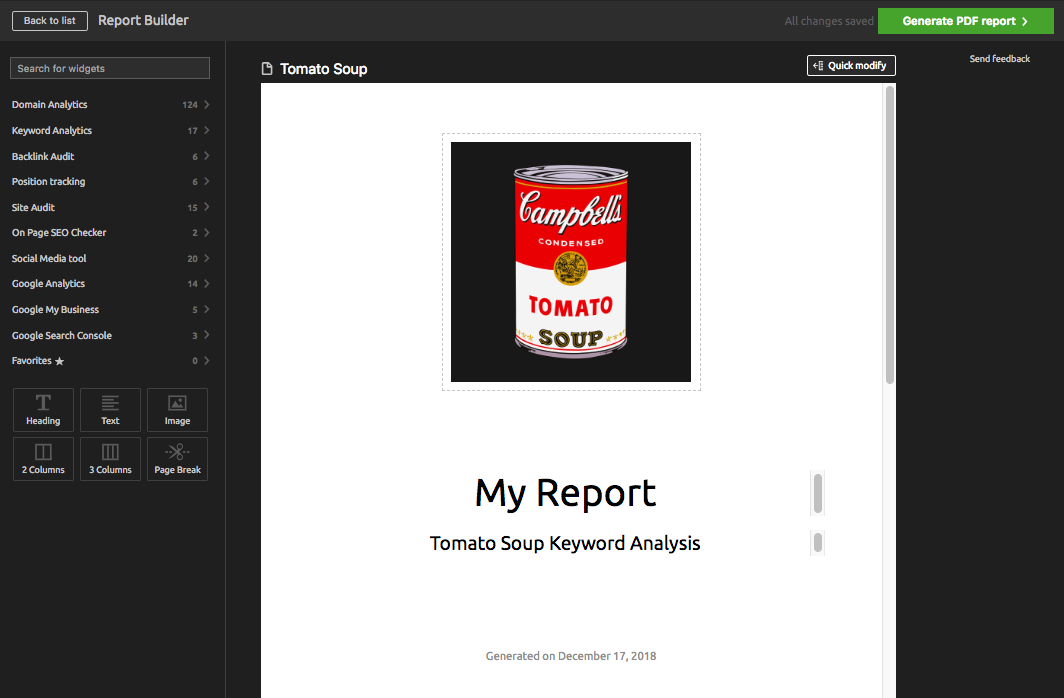Image resolution: width=1064 pixels, height=698 pixels.
Task: Click Send feedback link
Action: coord(1000,59)
